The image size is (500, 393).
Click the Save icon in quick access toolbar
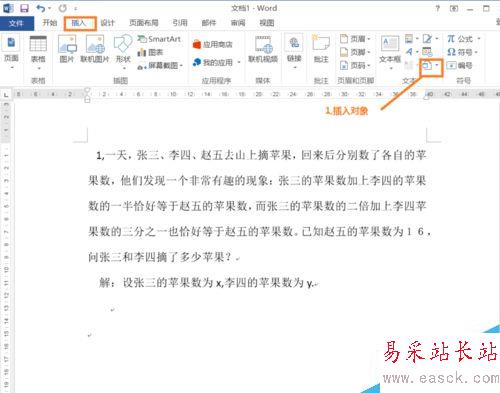24,8
